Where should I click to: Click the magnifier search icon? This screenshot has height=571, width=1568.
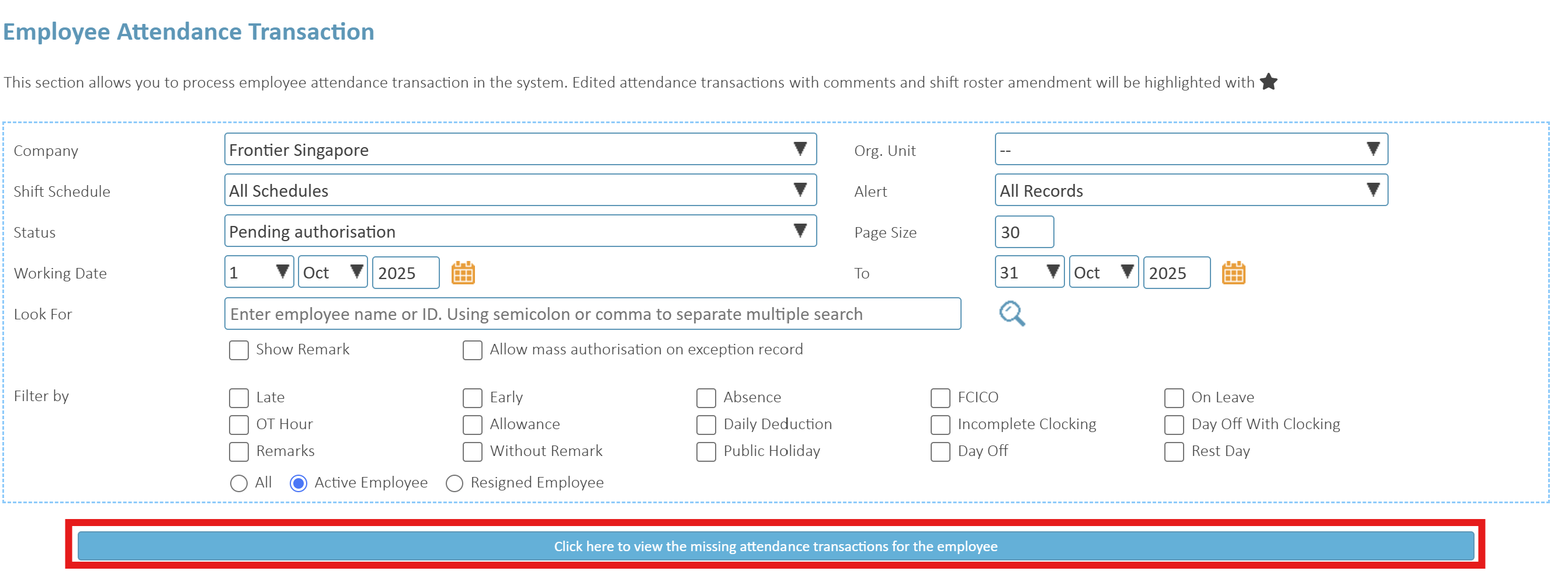tap(1011, 314)
